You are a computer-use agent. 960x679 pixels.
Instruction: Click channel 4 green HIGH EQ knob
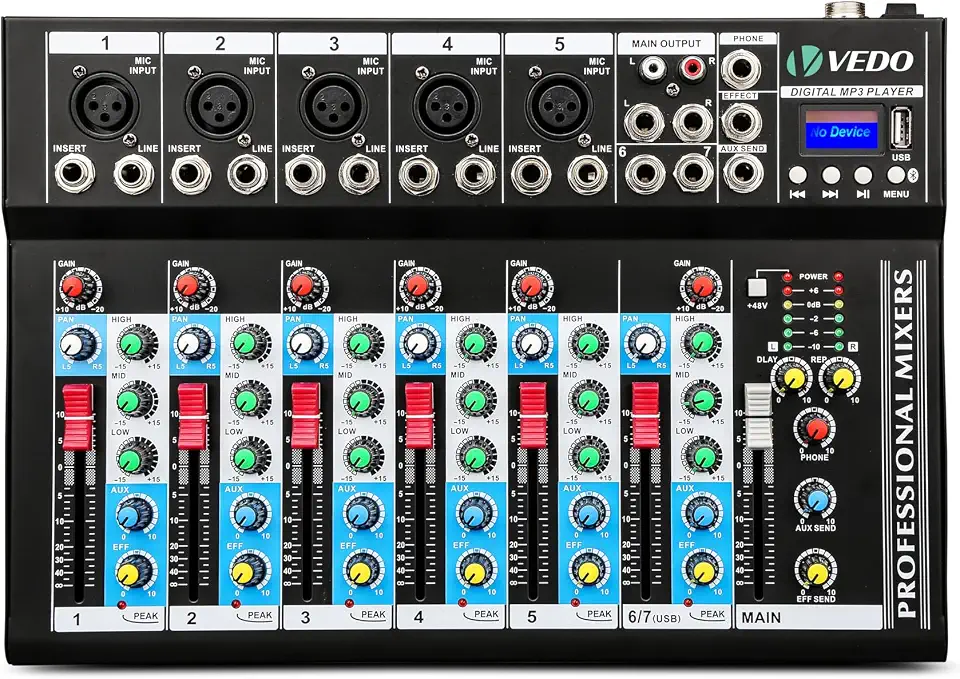click(473, 344)
